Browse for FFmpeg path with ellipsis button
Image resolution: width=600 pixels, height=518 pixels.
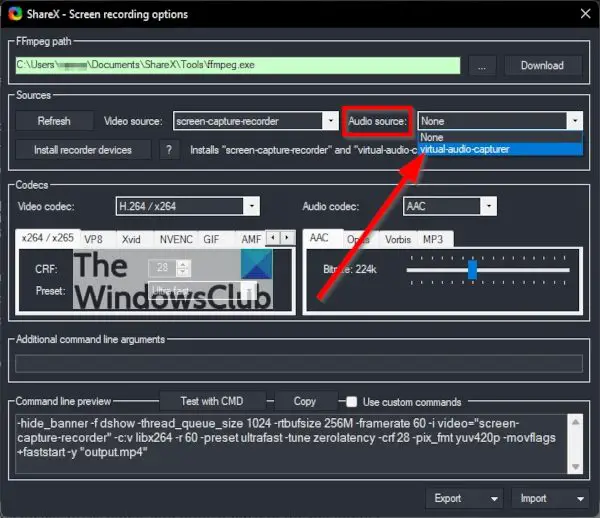click(x=482, y=66)
